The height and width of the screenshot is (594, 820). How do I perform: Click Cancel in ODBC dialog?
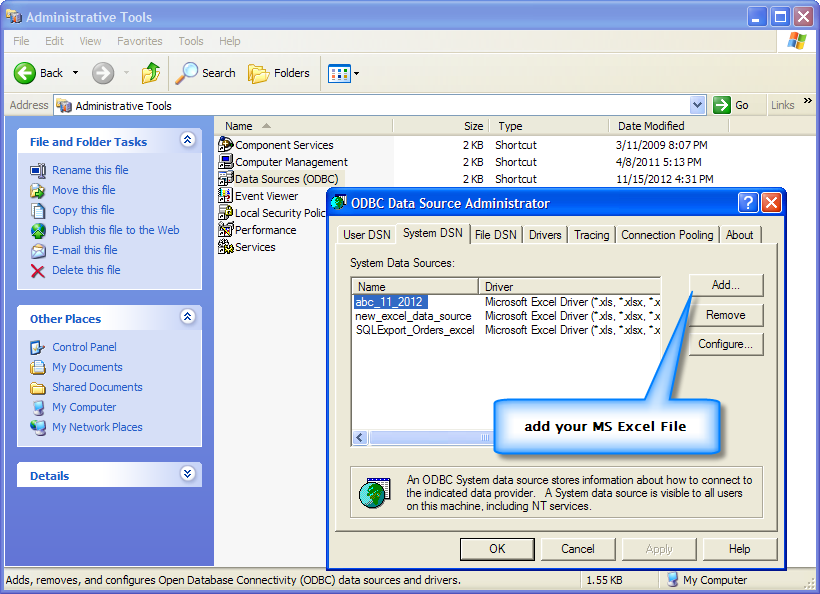point(578,549)
